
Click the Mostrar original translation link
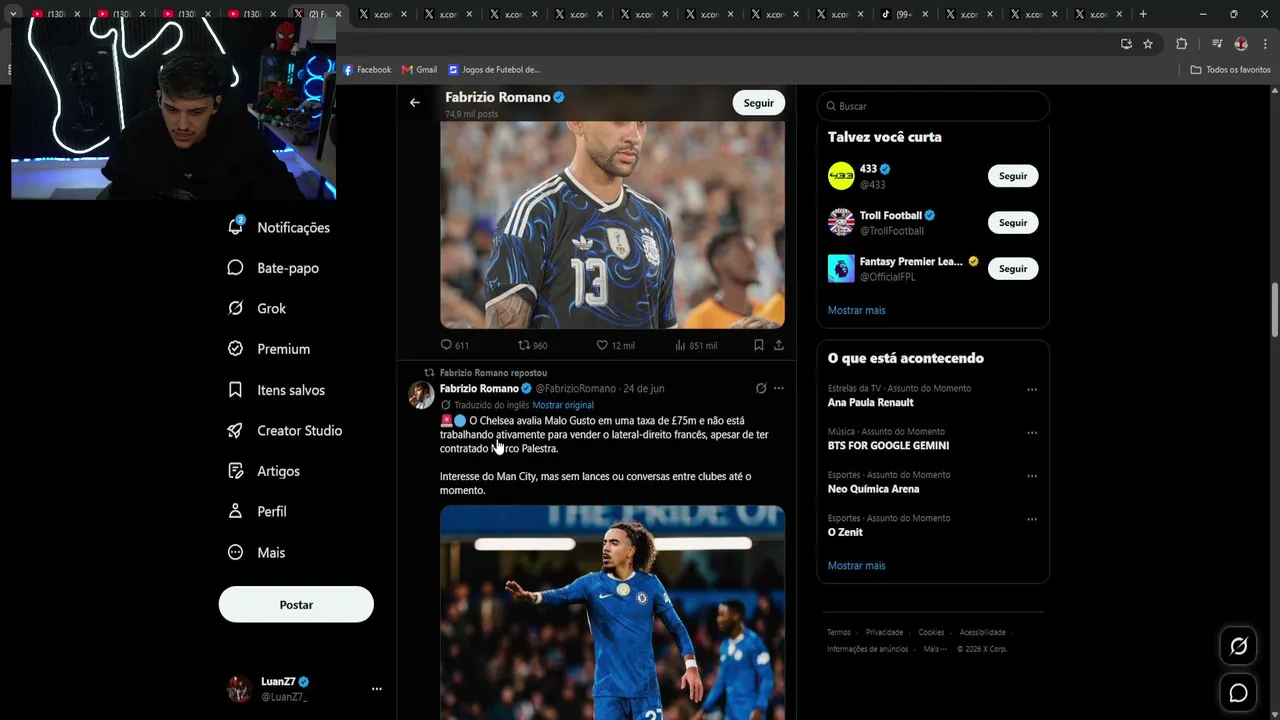(x=563, y=405)
